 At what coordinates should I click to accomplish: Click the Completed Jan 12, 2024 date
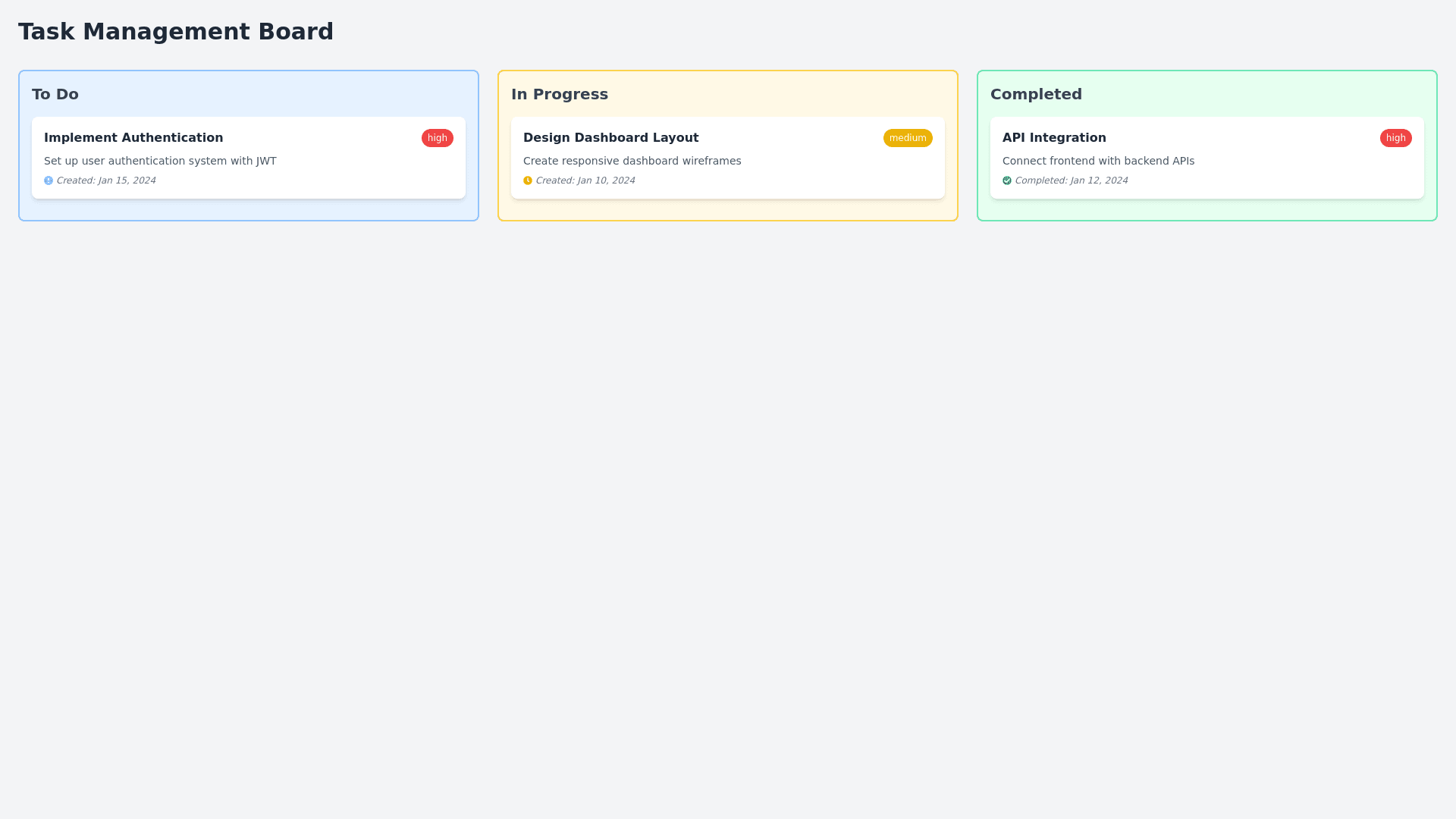click(x=1071, y=180)
